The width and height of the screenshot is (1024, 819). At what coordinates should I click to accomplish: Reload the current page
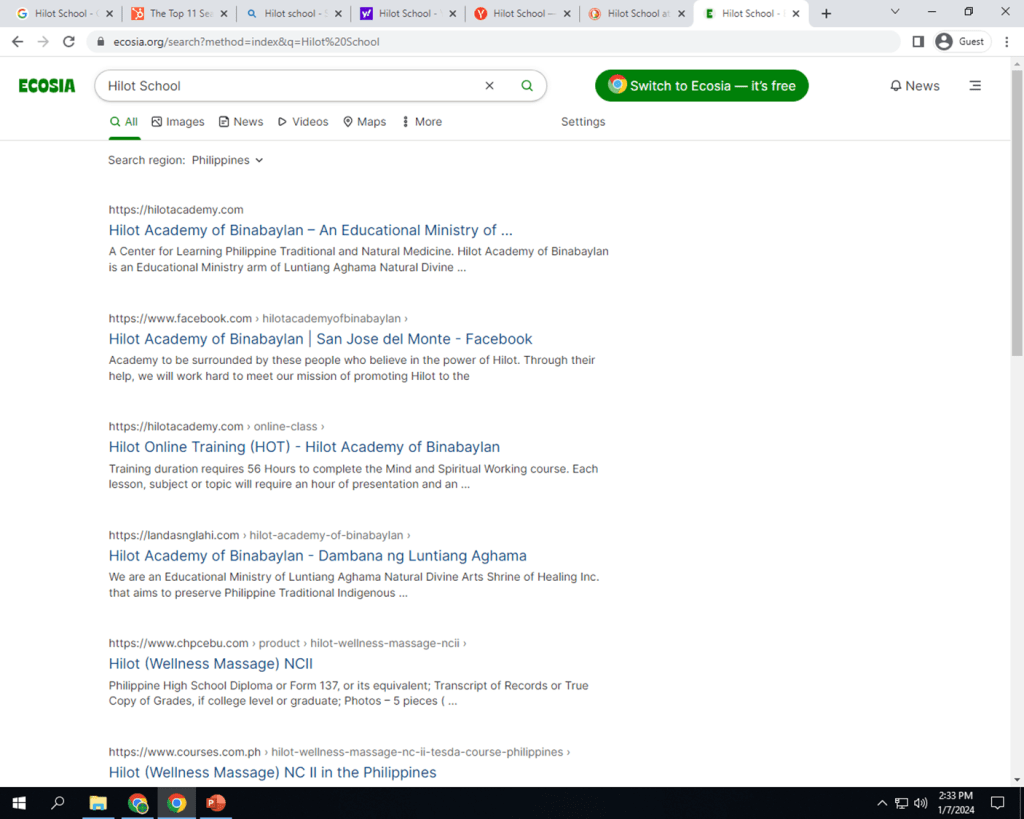click(69, 42)
